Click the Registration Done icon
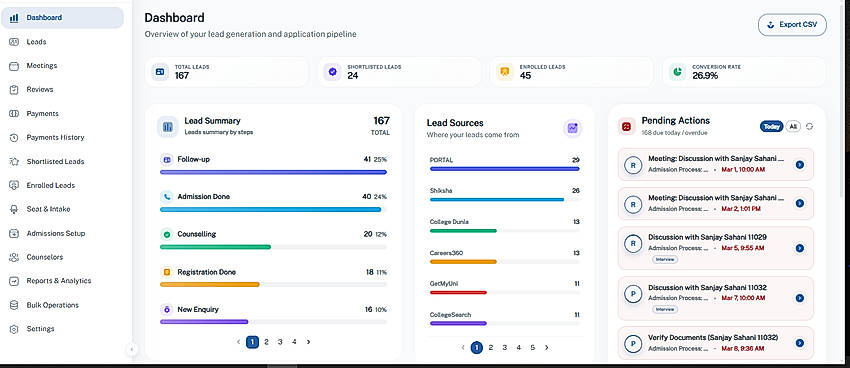 pos(167,272)
